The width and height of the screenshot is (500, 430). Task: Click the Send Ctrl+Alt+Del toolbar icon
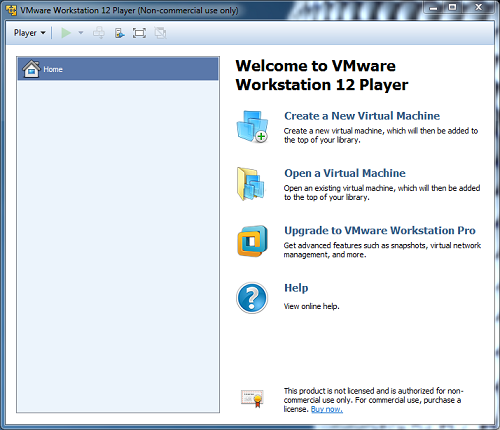[x=99, y=33]
